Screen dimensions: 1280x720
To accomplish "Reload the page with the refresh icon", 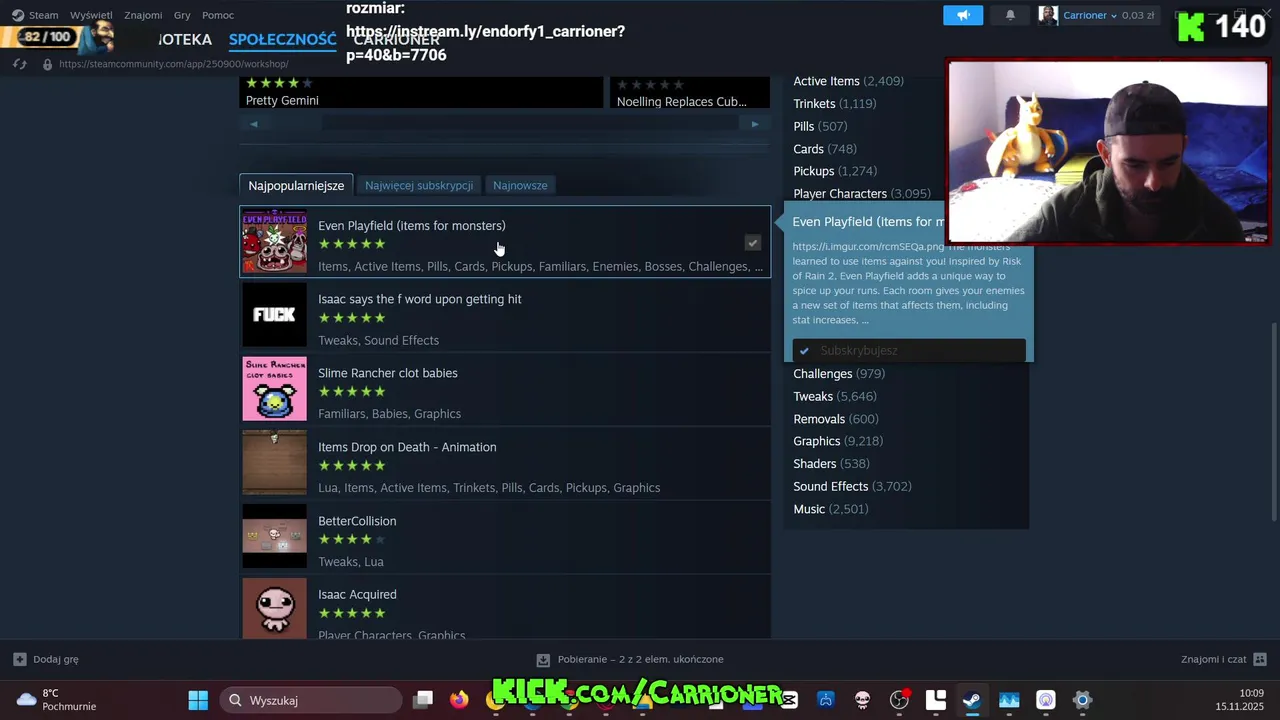I will tap(19, 64).
